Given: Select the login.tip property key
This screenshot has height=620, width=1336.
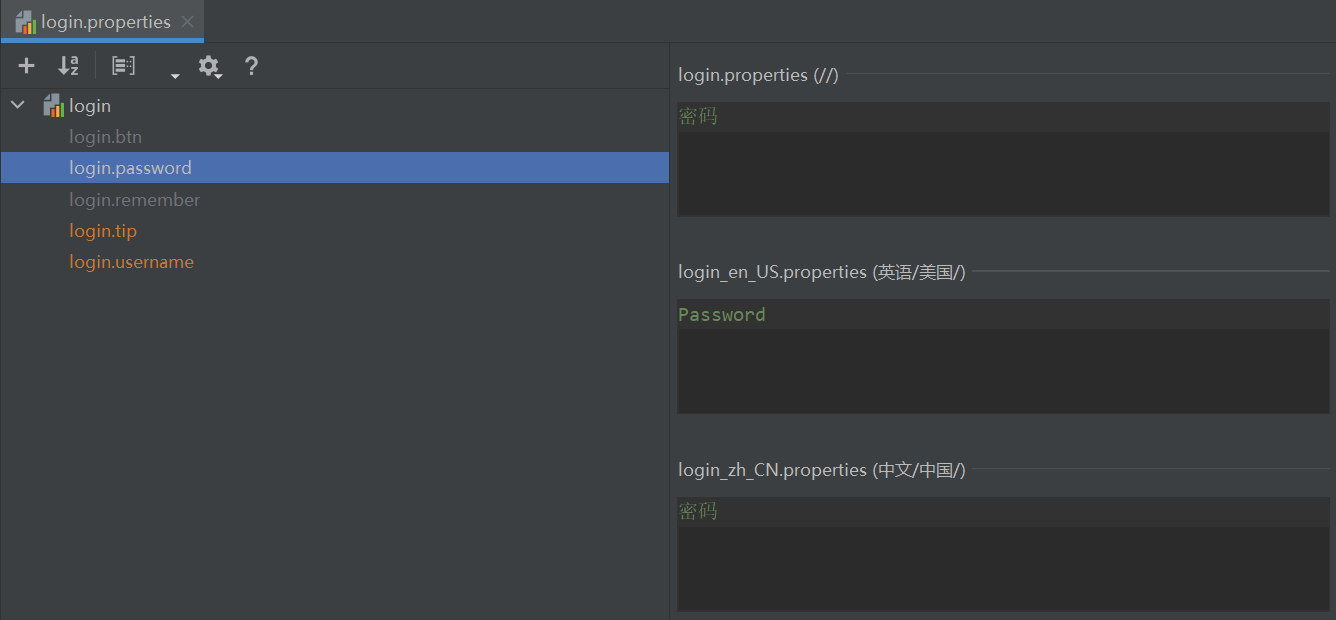Looking at the screenshot, I should pos(103,231).
